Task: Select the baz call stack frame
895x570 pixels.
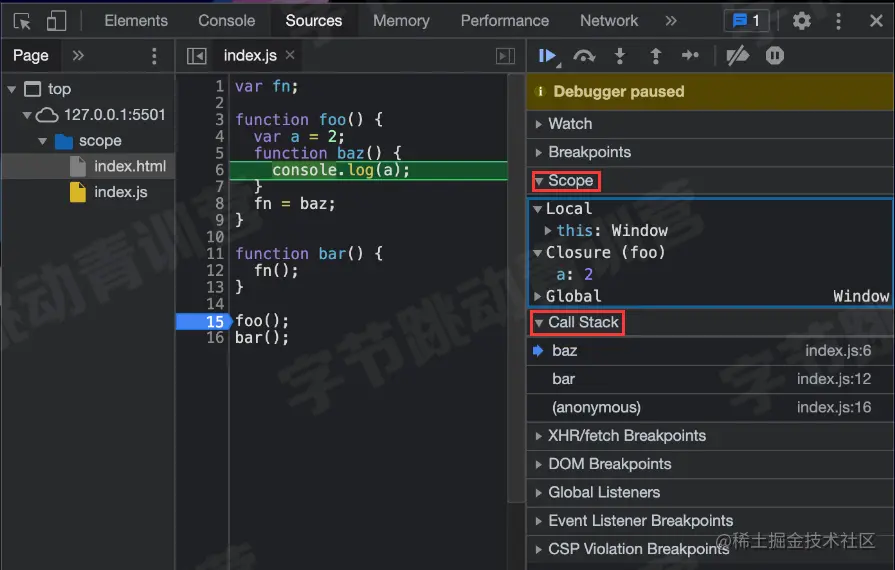Action: pos(709,351)
